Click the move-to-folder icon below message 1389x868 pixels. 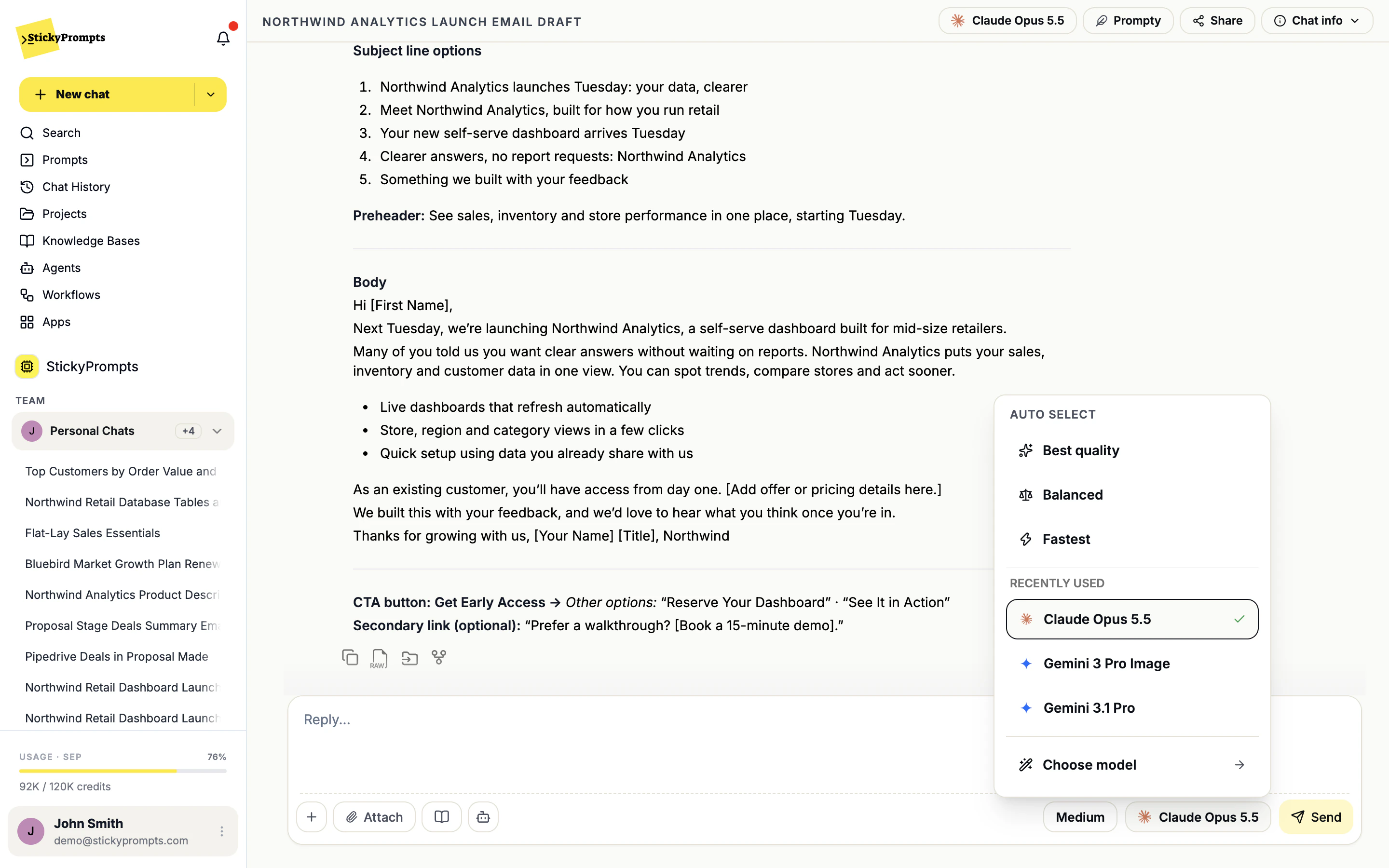[x=410, y=658]
